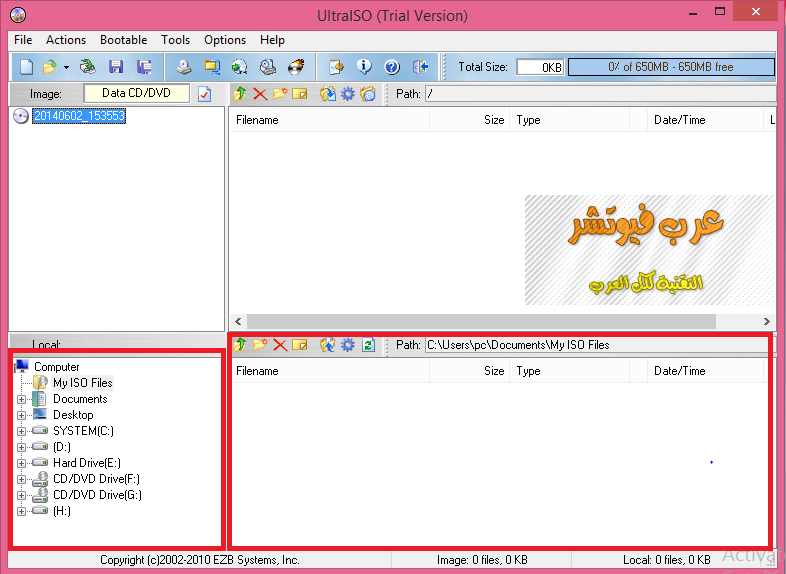Click the Exit door icon
The height and width of the screenshot is (574, 786).
pyautogui.click(x=420, y=67)
